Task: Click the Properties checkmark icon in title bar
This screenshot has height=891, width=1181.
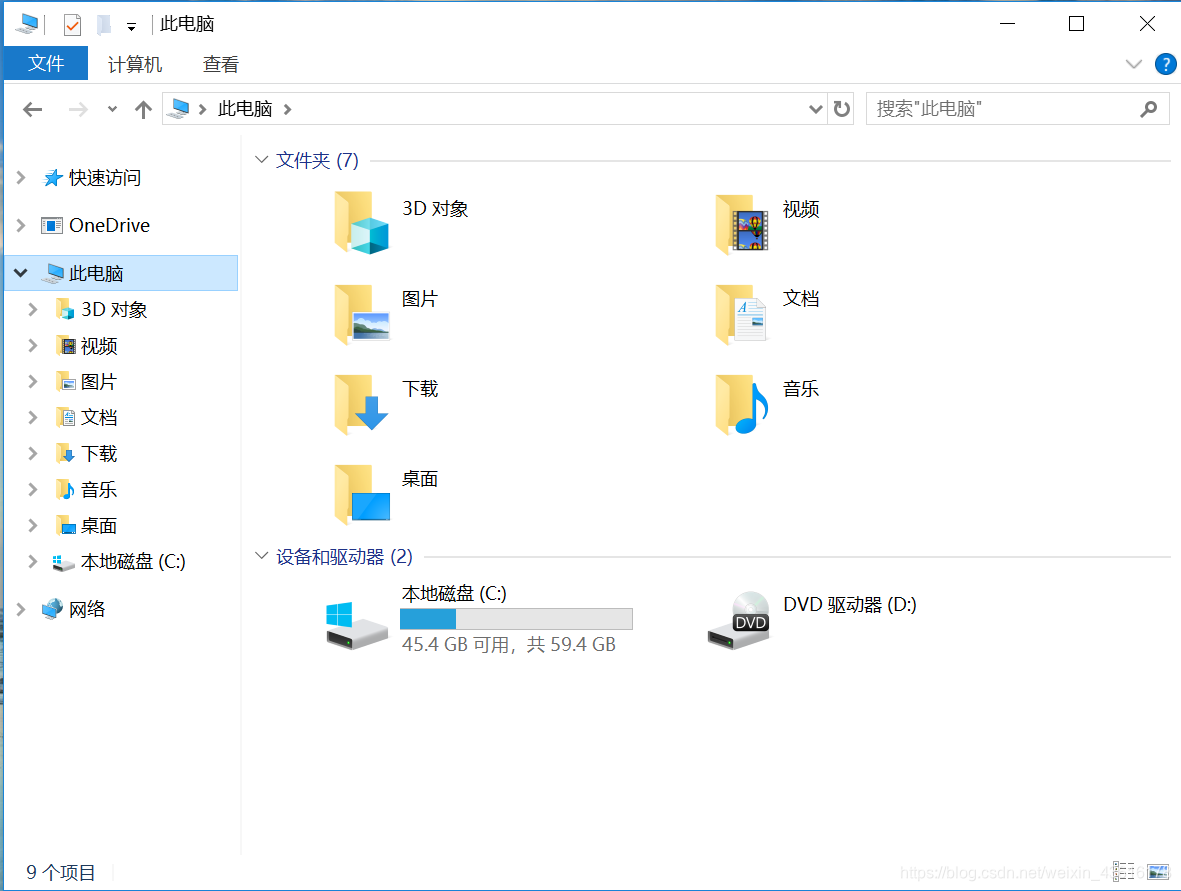Action: coord(72,26)
